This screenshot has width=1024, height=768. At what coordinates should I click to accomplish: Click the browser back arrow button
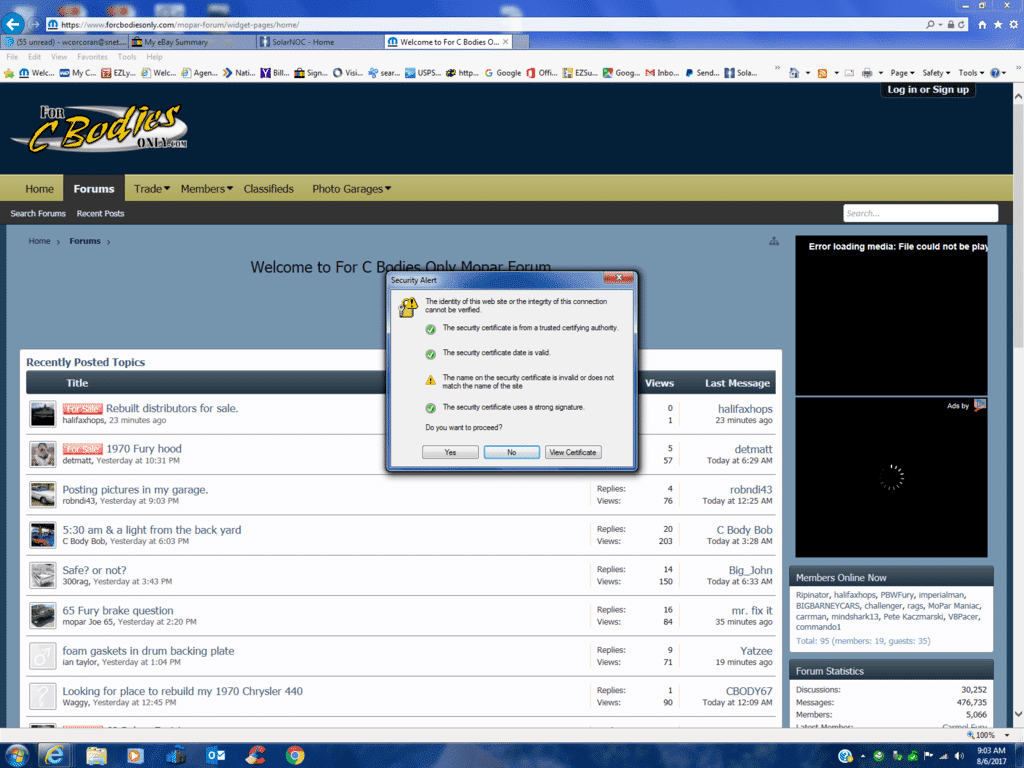pyautogui.click(x=14, y=23)
